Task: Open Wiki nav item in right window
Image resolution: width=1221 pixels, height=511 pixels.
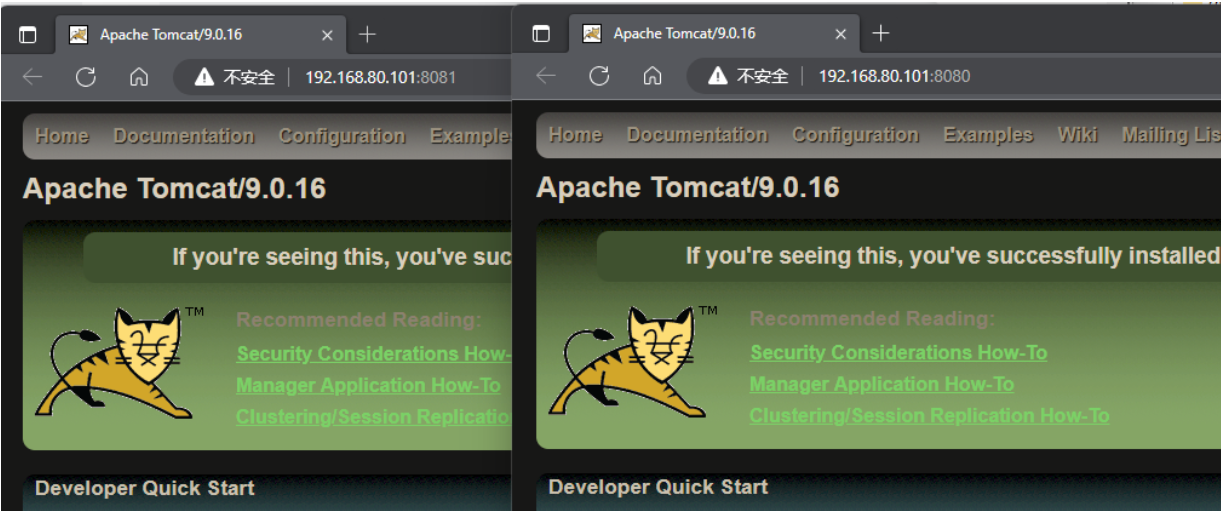Action: tap(1077, 135)
